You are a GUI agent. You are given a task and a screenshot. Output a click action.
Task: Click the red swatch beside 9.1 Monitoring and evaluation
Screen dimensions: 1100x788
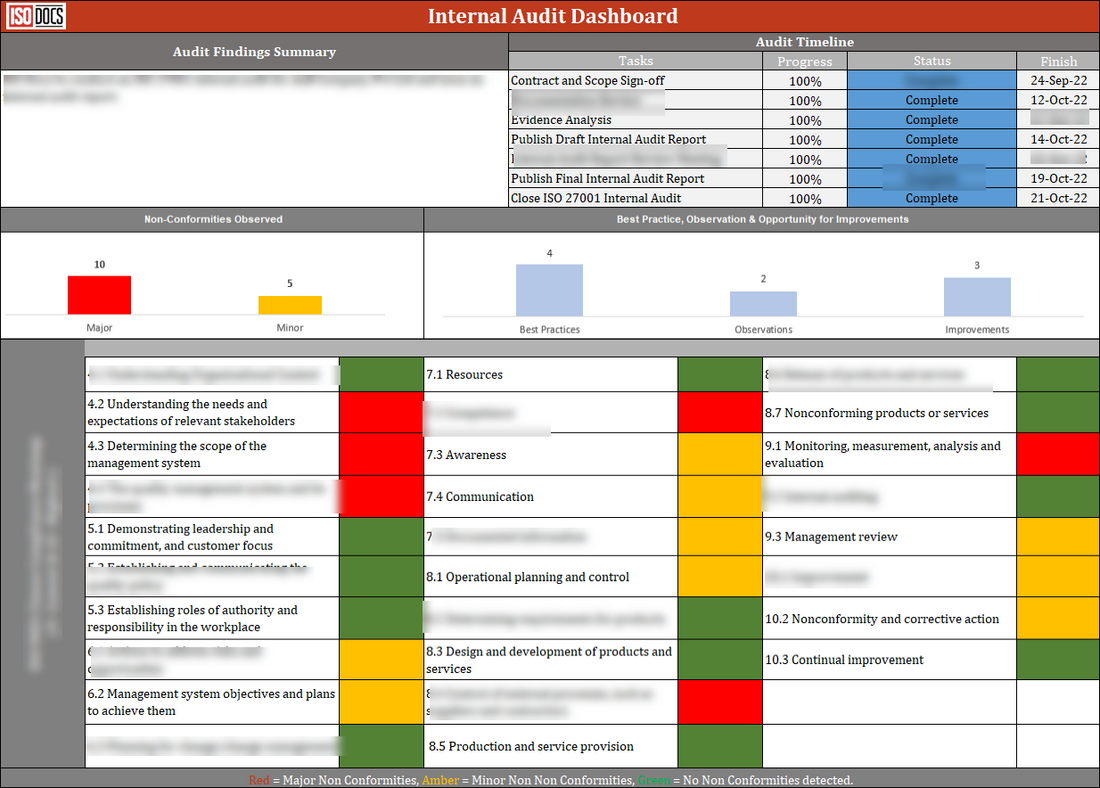[1057, 455]
